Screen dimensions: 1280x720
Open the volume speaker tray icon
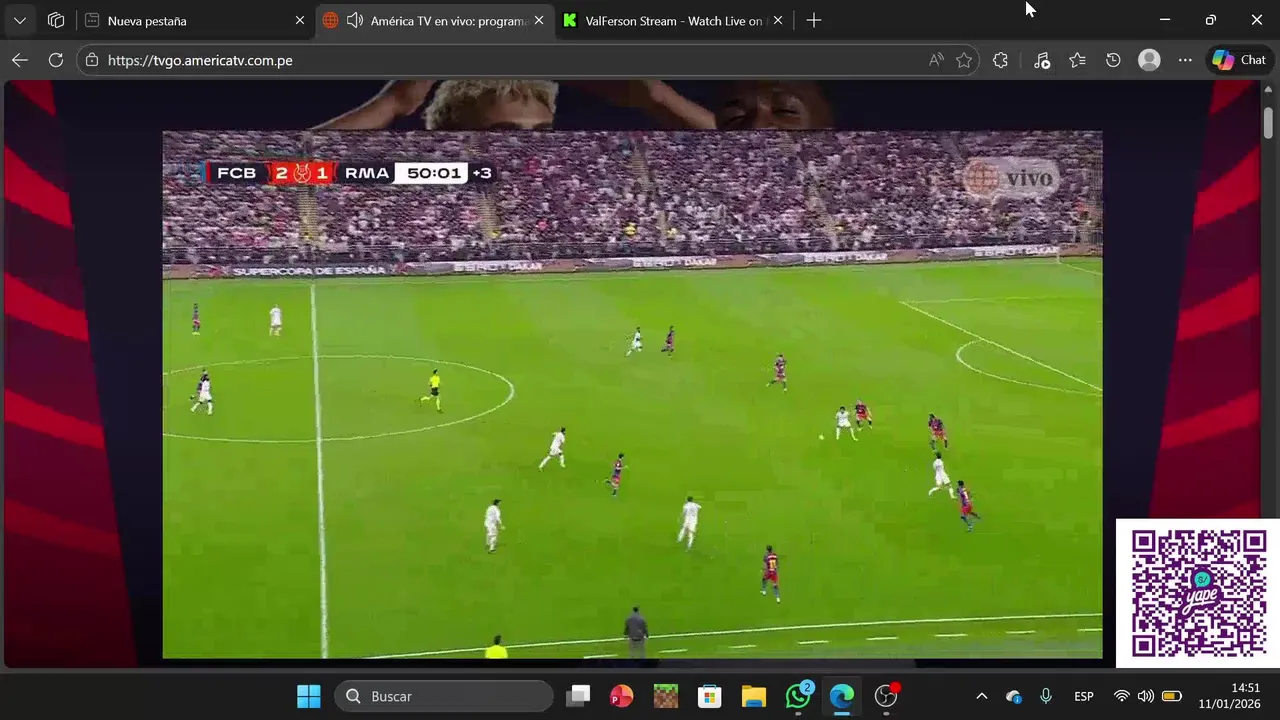(1146, 696)
